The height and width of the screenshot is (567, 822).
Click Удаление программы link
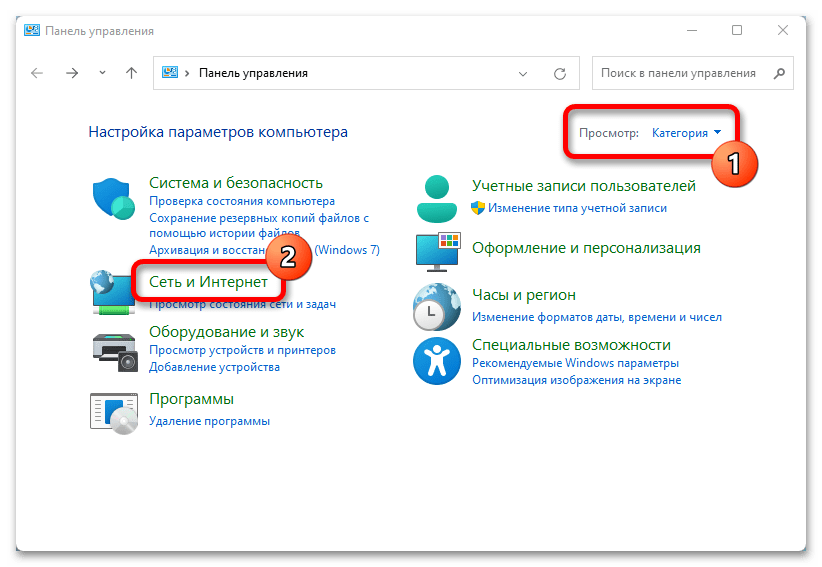[209, 421]
